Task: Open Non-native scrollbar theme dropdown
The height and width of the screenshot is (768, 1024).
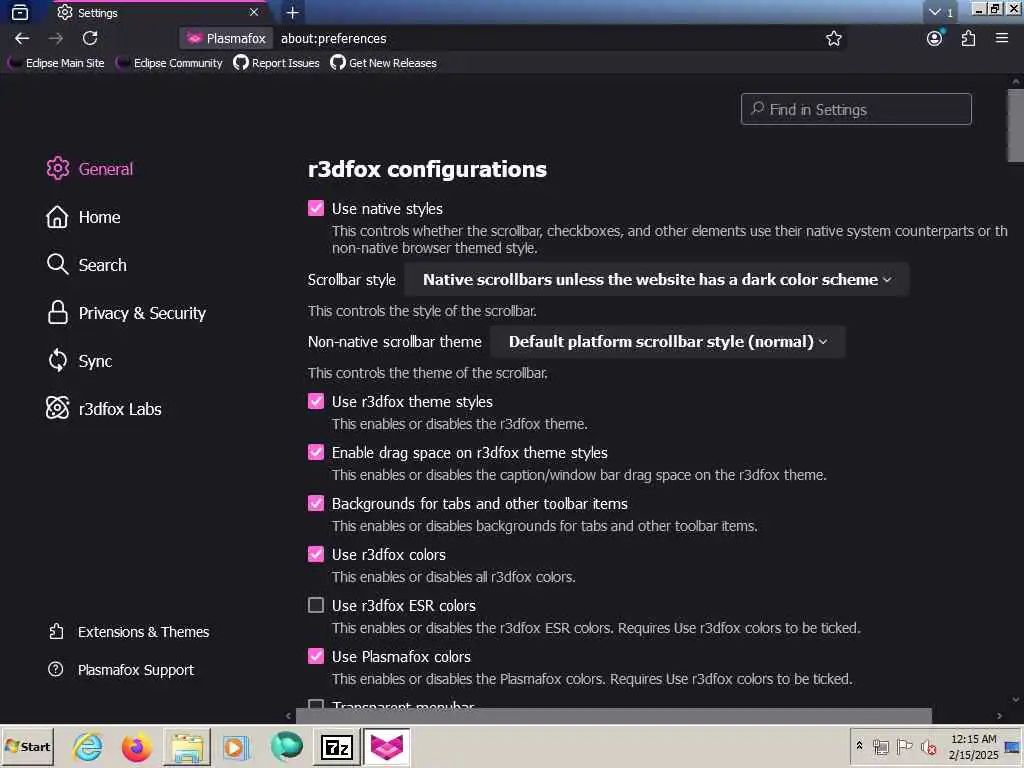Action: (667, 342)
